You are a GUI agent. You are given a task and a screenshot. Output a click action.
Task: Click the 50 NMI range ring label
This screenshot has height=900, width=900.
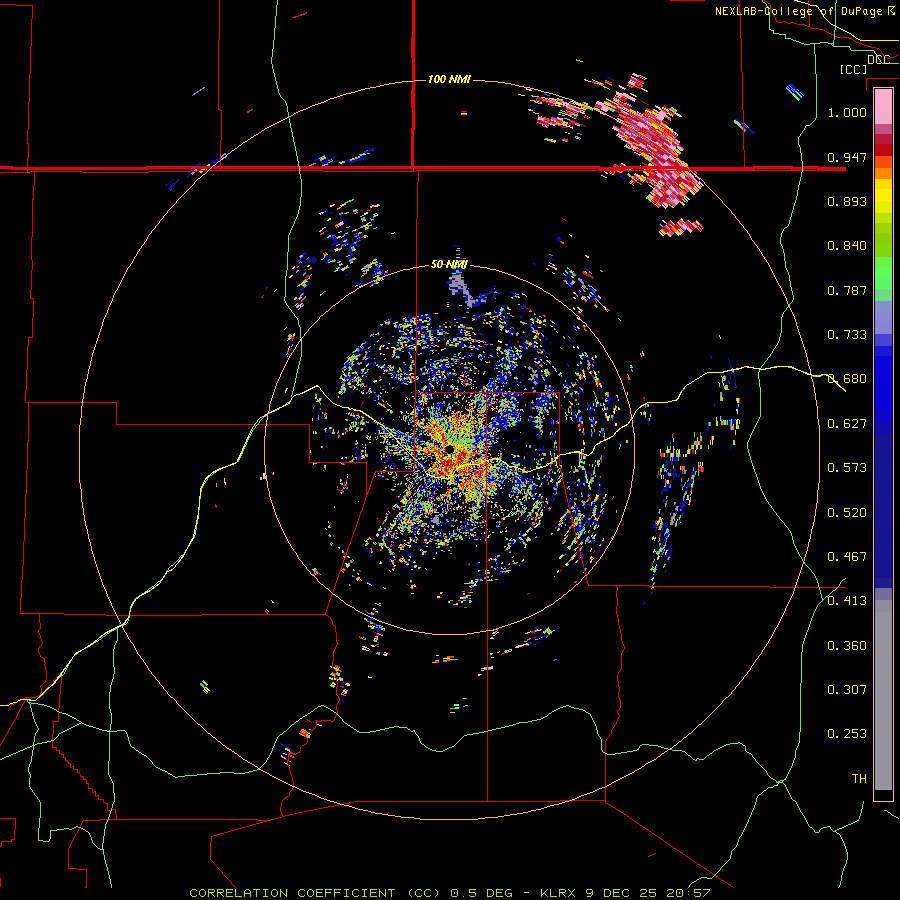(x=449, y=265)
